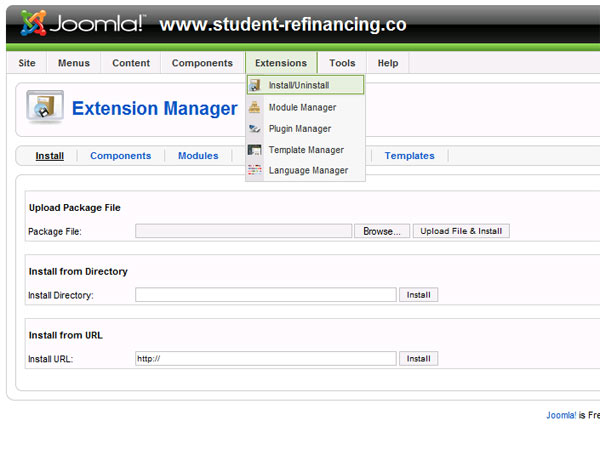Choose Module Manager from the dropdown
This screenshot has height=472, width=600.
(x=305, y=107)
